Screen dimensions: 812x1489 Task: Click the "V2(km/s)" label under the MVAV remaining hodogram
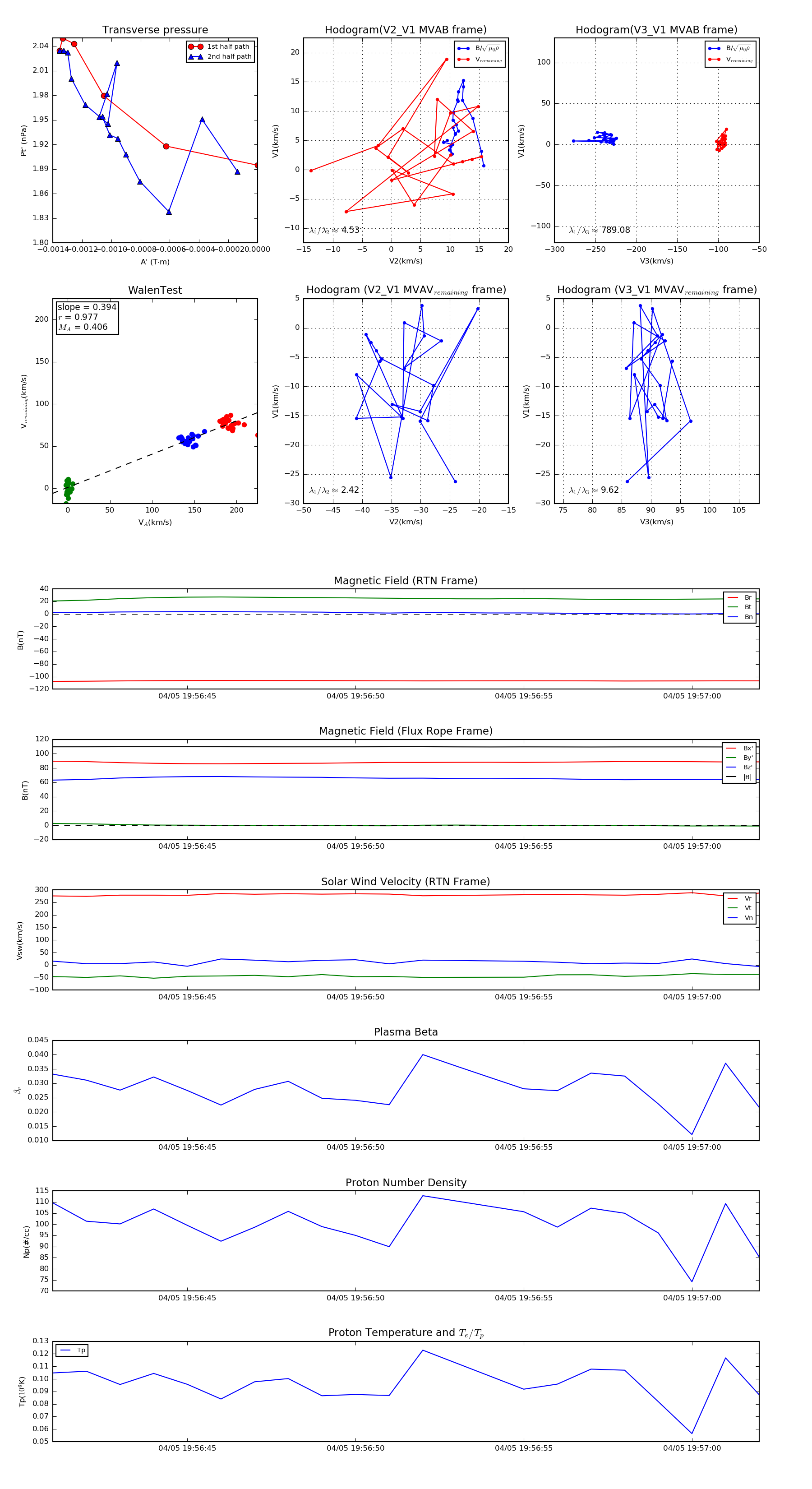(x=406, y=522)
